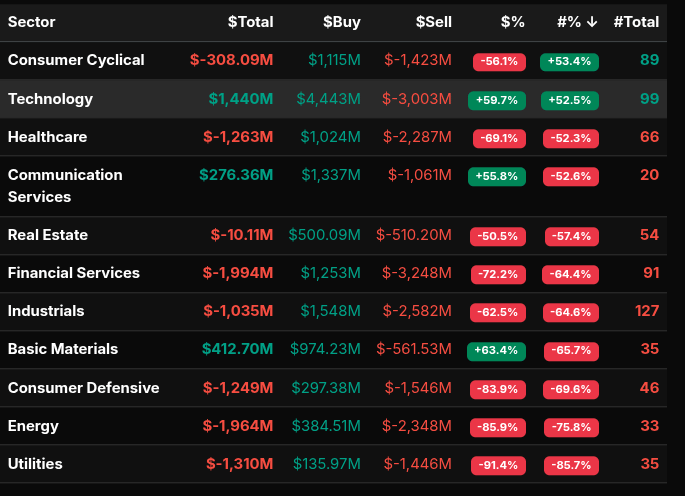
Task: Click the #Total column header
Action: (x=636, y=22)
